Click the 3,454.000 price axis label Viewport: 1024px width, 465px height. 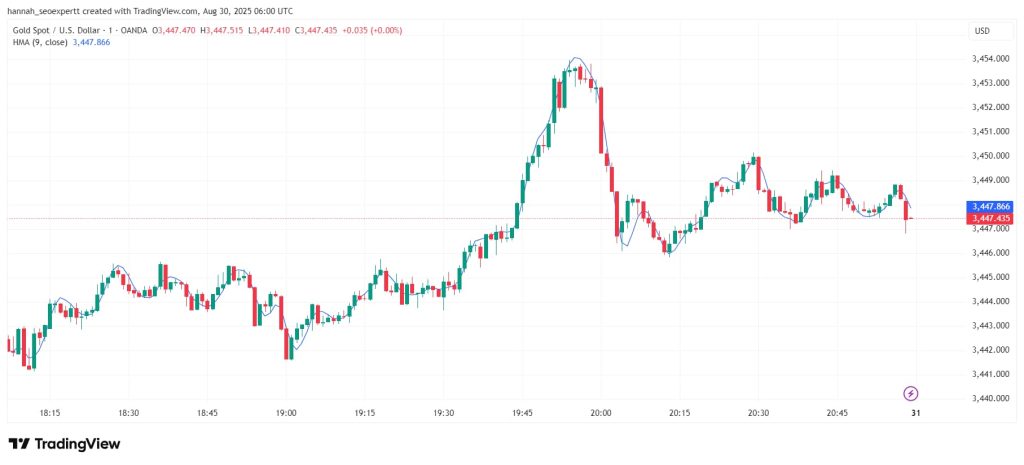pyautogui.click(x=990, y=59)
